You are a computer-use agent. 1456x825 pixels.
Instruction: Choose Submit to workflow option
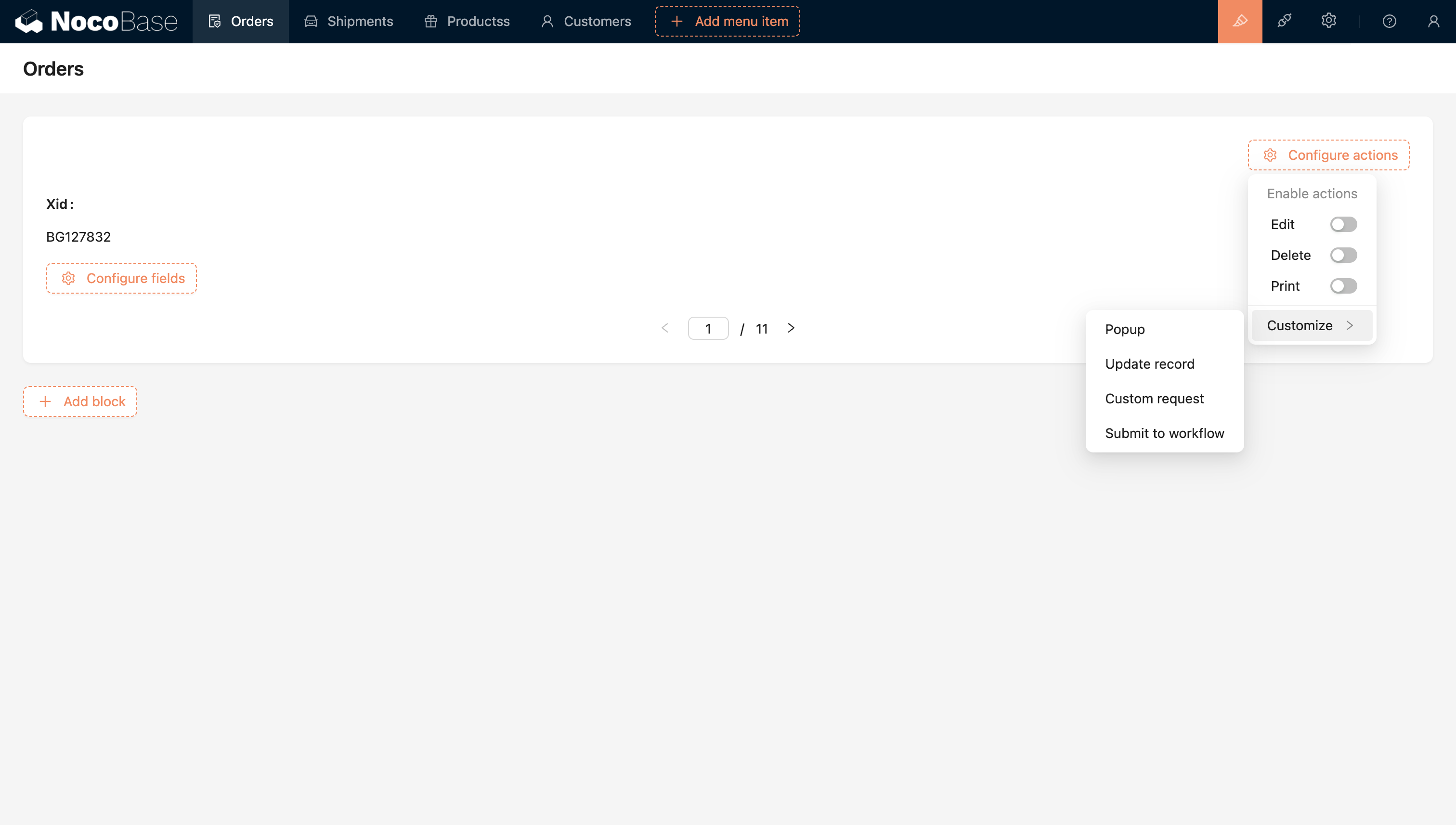pos(1164,433)
